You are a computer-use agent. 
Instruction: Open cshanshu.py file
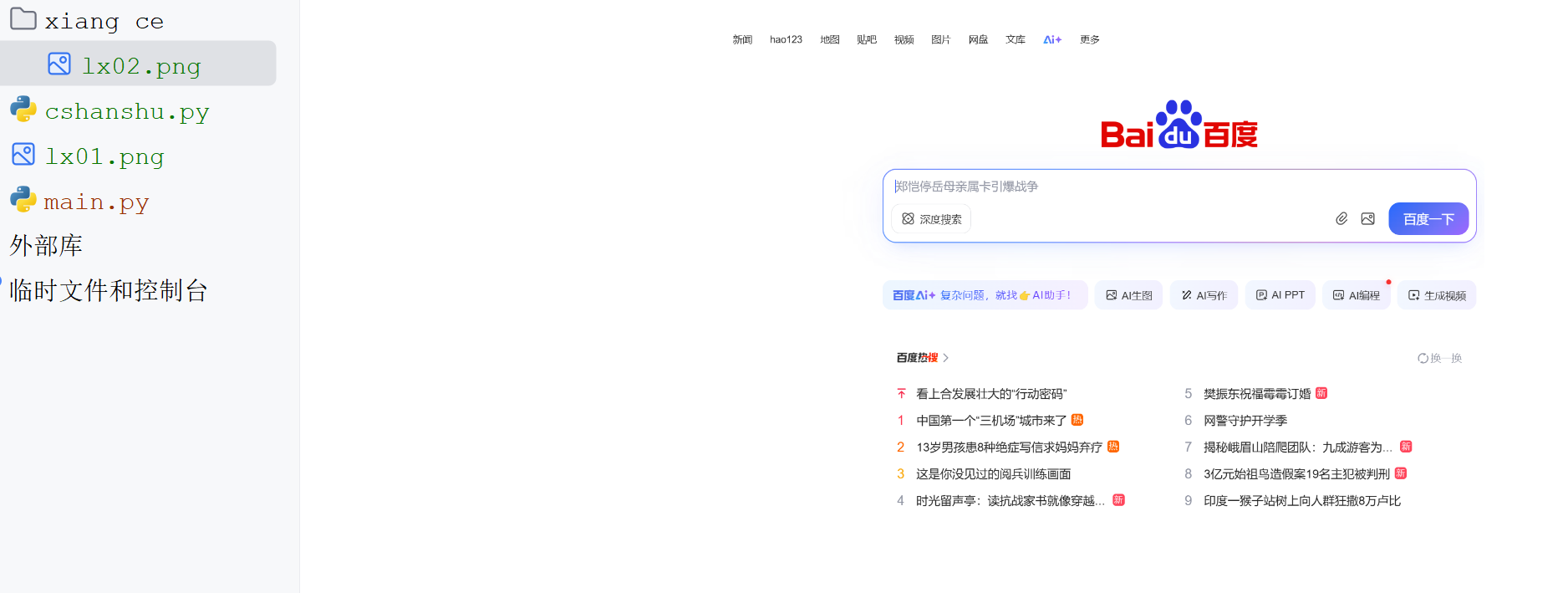pos(127,111)
